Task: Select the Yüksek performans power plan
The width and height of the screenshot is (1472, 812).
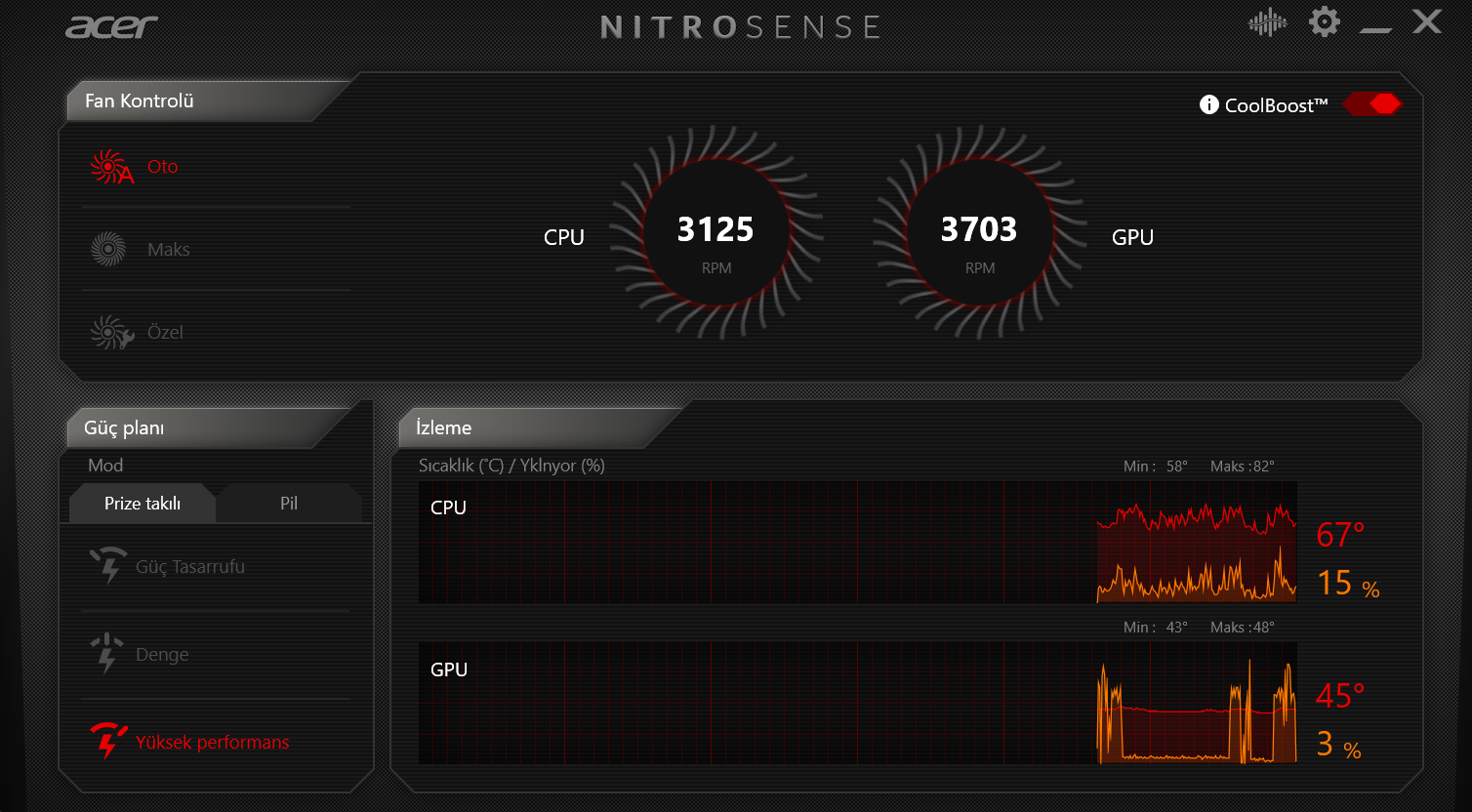Action: [x=215, y=743]
